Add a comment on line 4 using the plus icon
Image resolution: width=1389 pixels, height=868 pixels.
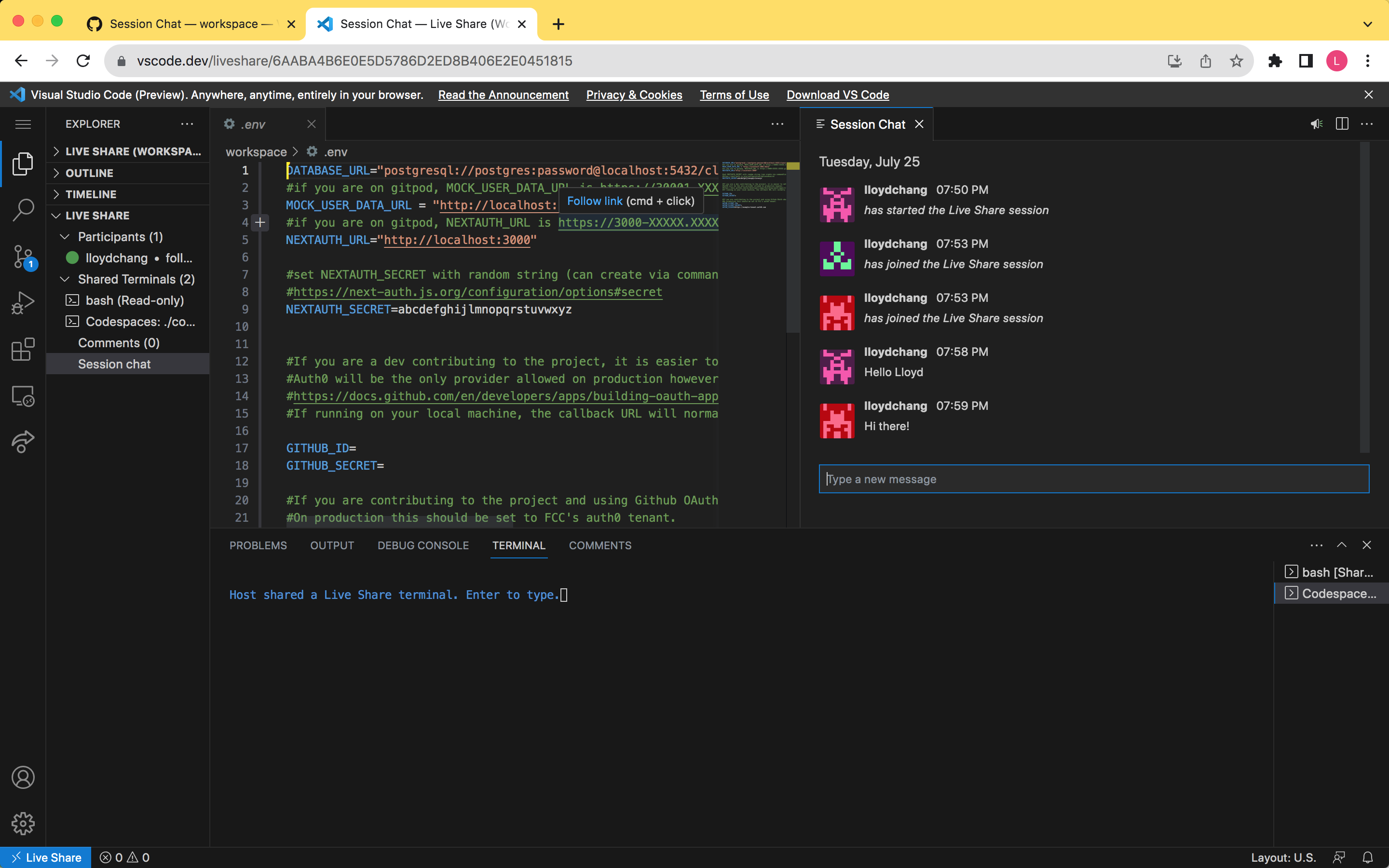[x=261, y=223]
